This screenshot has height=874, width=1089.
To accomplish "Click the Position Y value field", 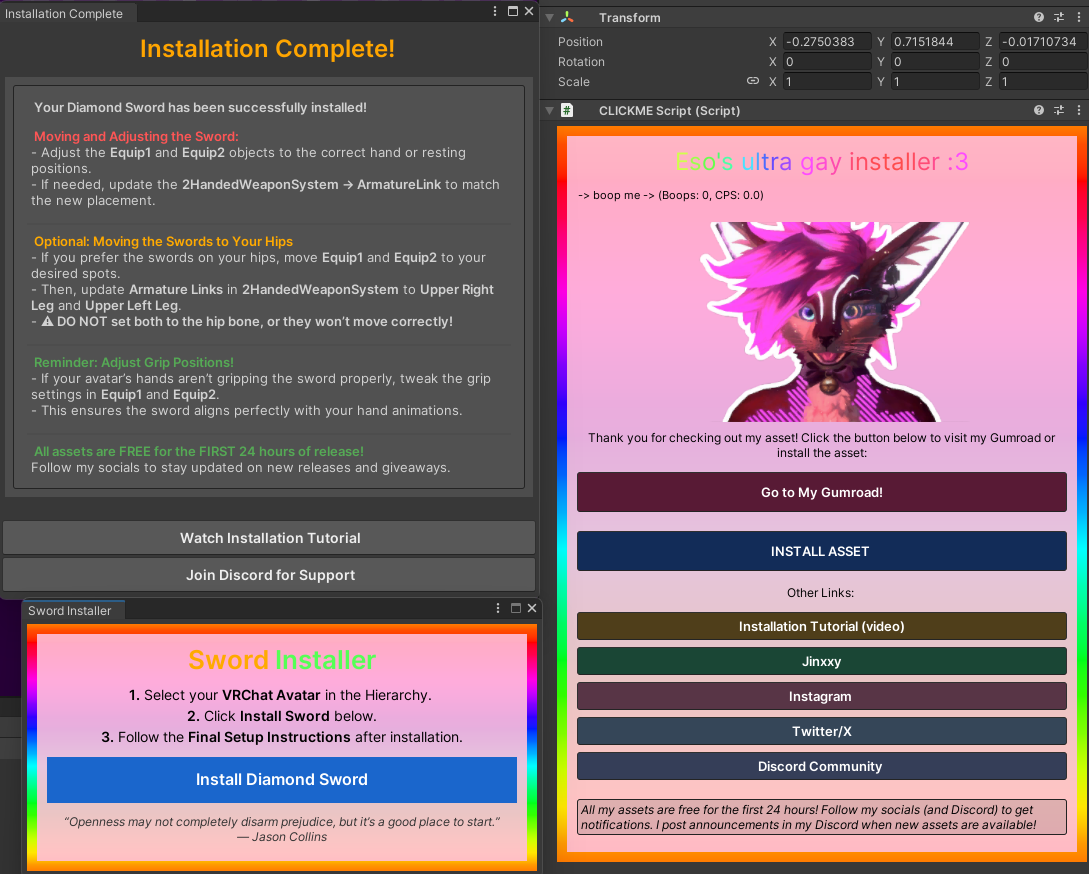I will pyautogui.click(x=935, y=42).
